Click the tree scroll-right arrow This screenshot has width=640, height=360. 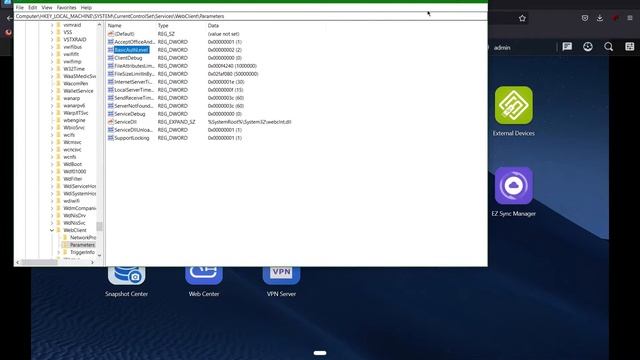point(93,262)
